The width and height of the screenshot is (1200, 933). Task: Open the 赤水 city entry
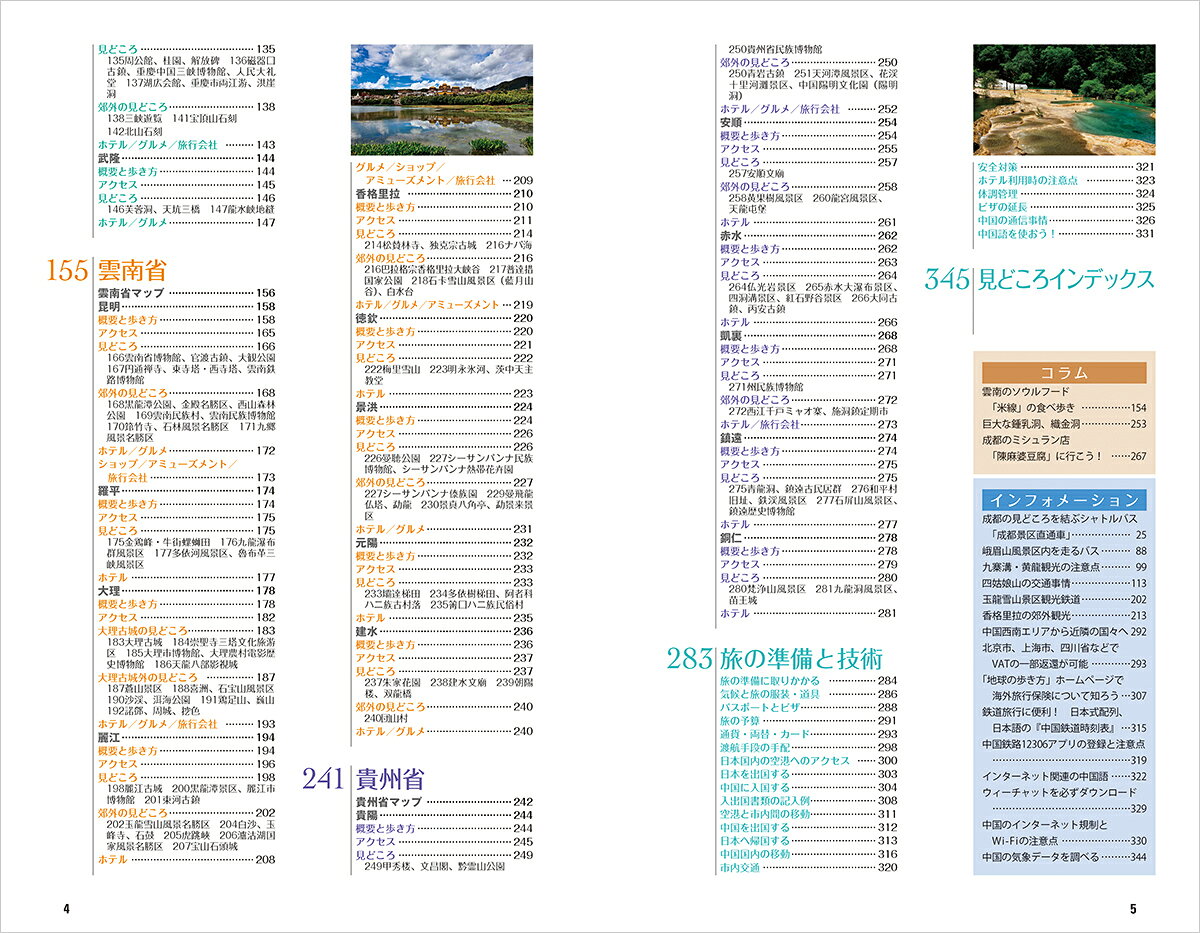pyautogui.click(x=809, y=235)
